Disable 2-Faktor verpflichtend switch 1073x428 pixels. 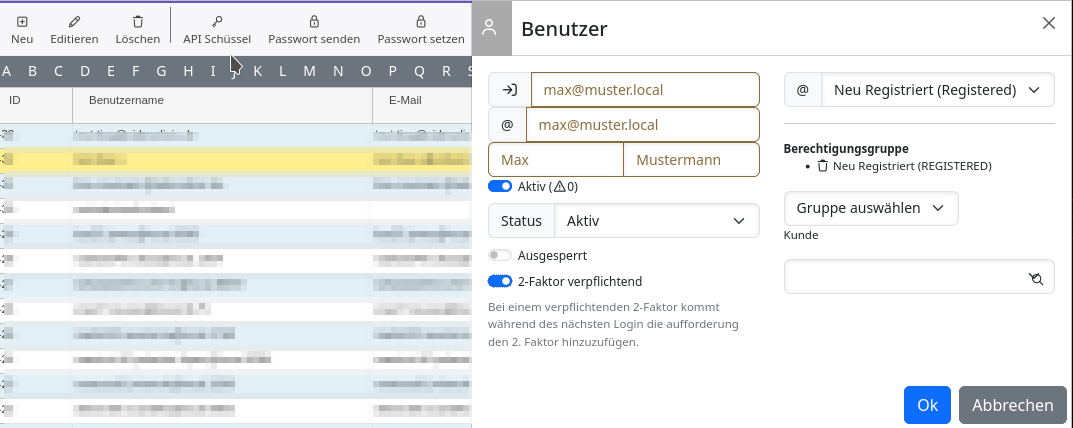click(500, 281)
